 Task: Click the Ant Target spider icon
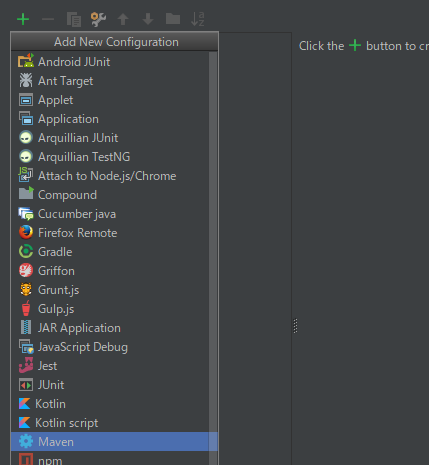pos(26,81)
